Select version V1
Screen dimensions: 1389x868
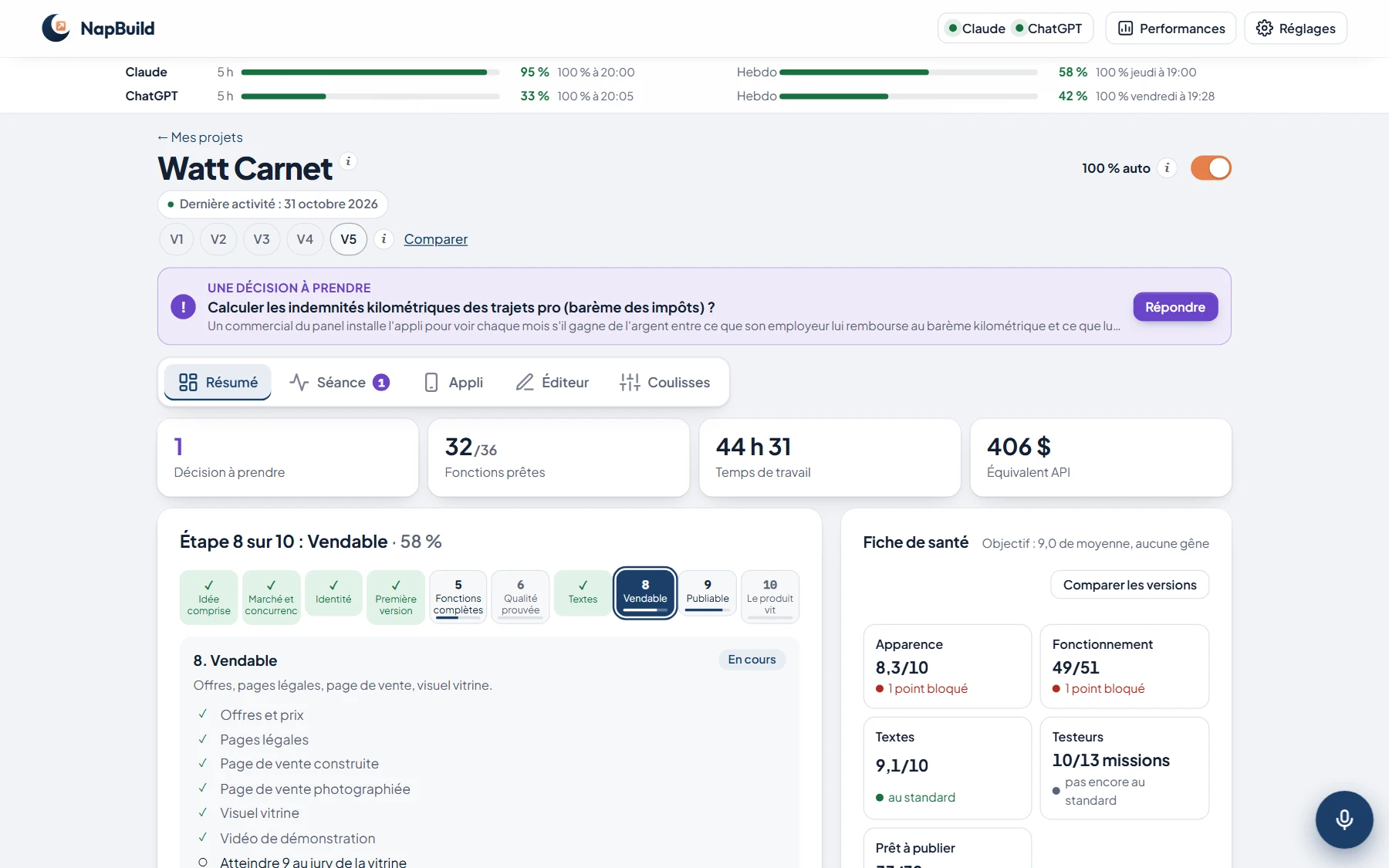tap(177, 239)
